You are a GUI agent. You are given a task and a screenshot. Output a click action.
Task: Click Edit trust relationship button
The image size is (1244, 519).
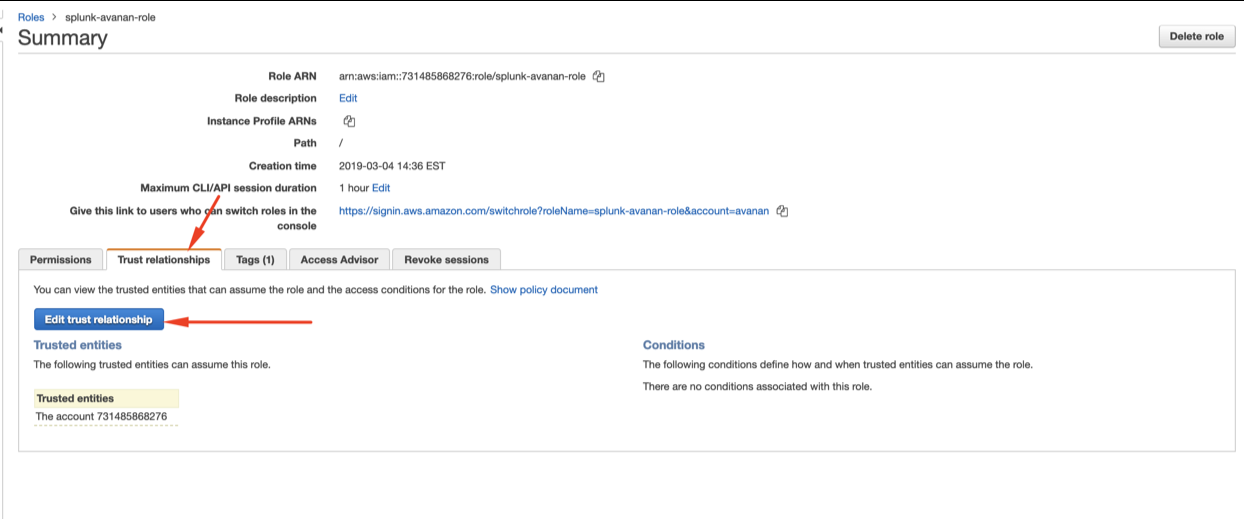tap(98, 319)
